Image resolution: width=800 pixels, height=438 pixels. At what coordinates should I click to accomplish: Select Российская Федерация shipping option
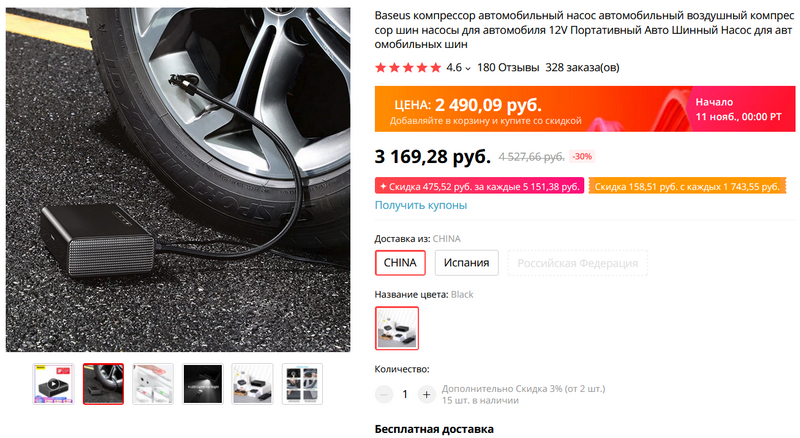[577, 263]
